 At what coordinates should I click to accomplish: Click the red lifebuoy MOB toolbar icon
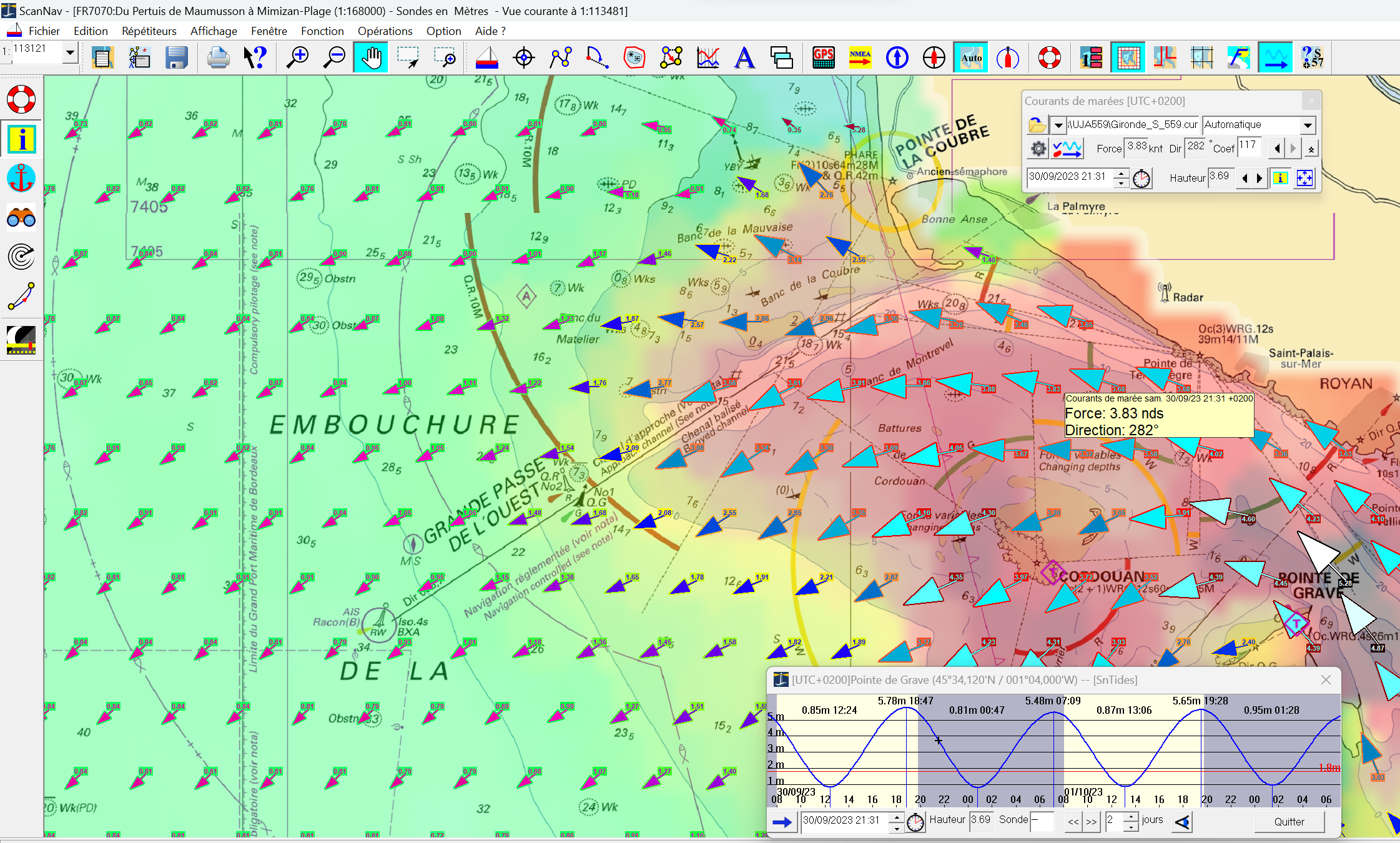1050,57
